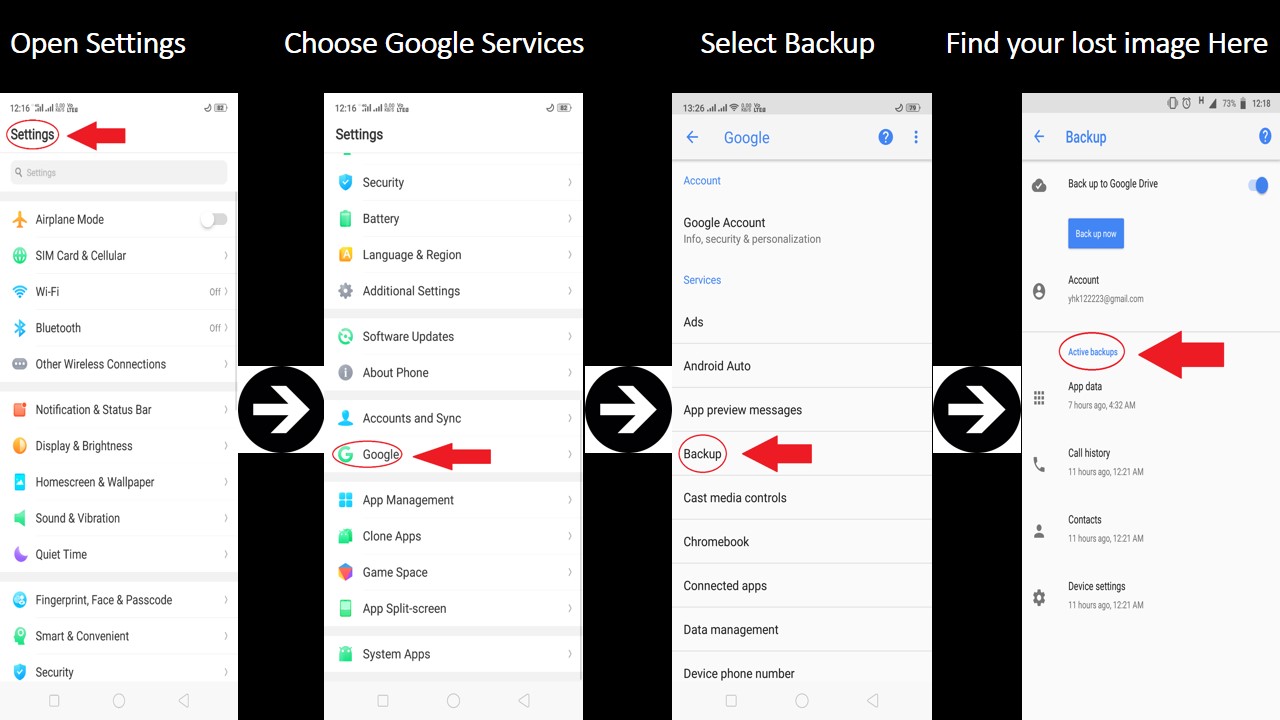Expand the Wi-Fi settings chevron
Image resolution: width=1280 pixels, height=720 pixels.
(226, 292)
